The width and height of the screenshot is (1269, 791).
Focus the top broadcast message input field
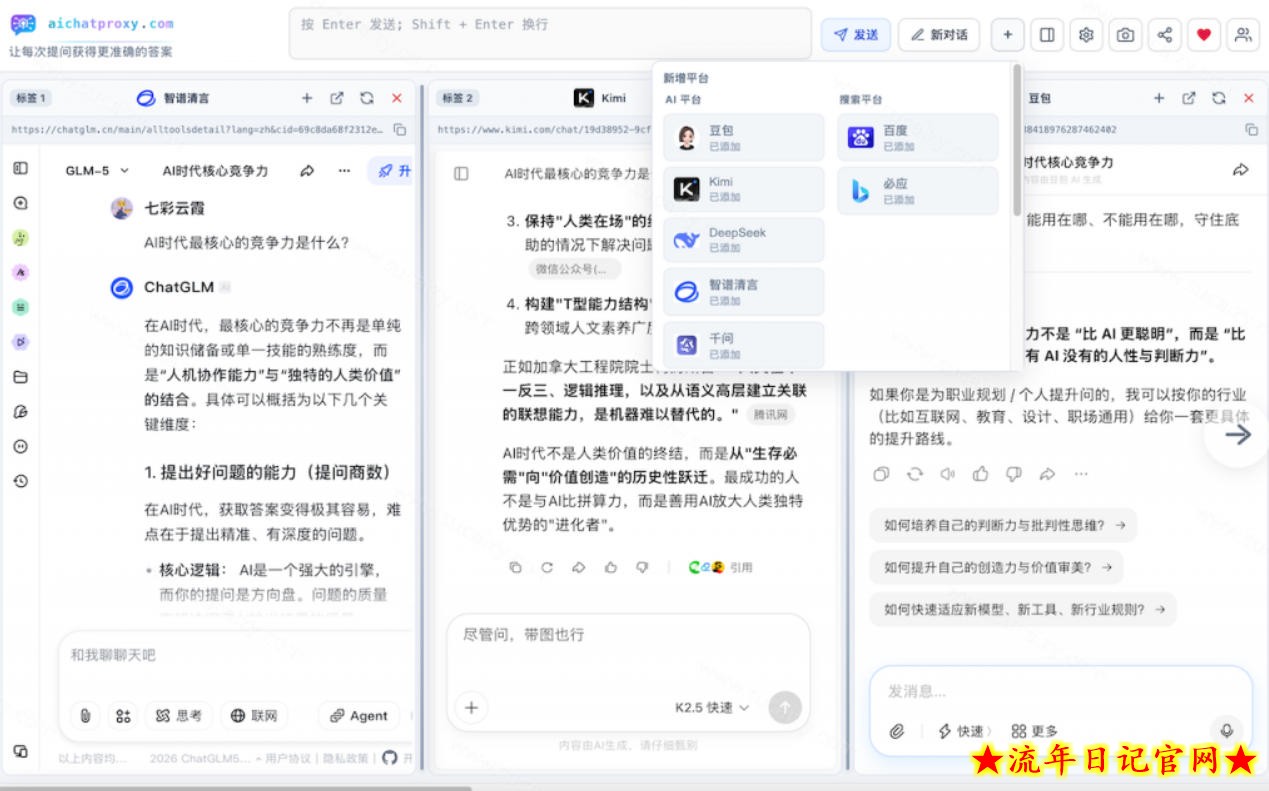pyautogui.click(x=550, y=34)
